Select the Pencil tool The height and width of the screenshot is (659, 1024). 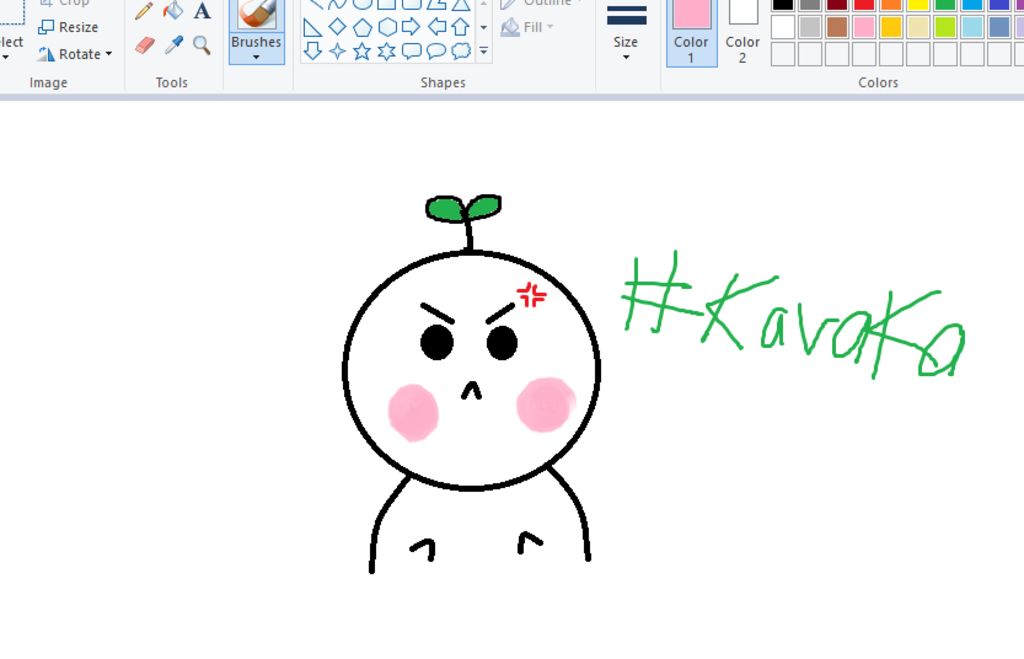pyautogui.click(x=144, y=11)
